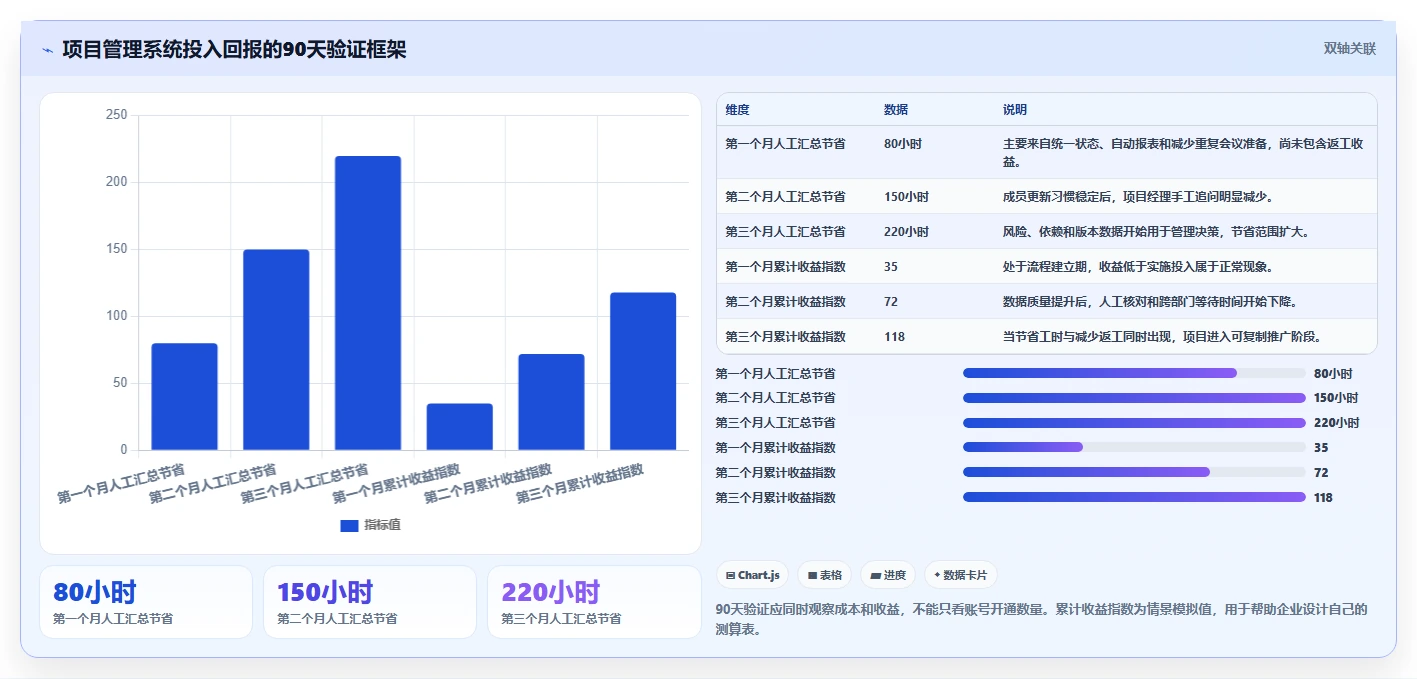Click the shortest chart bar, 第一个月累计收益指数

460,427
